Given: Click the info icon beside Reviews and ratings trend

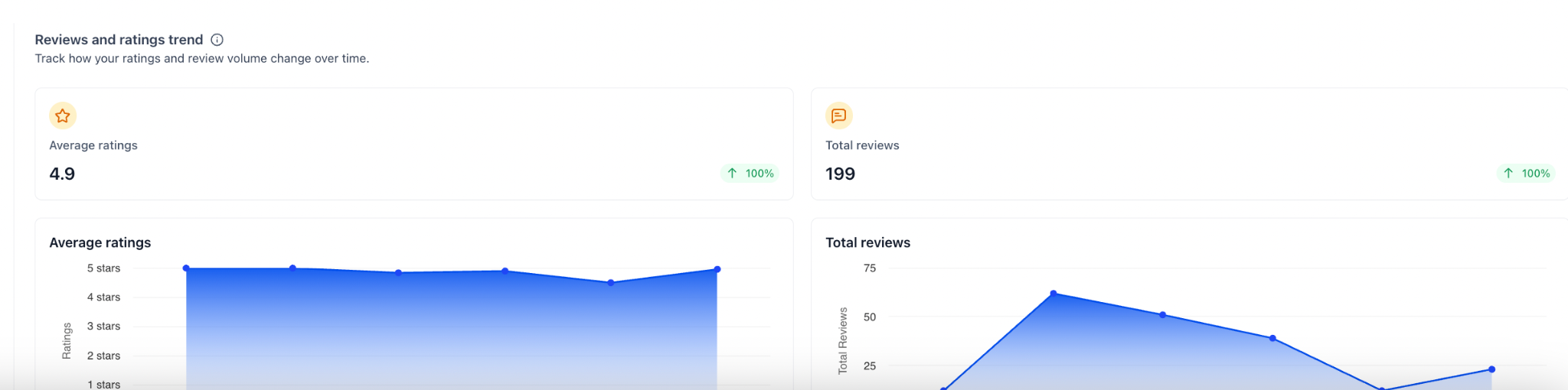Looking at the screenshot, I should click(x=217, y=40).
